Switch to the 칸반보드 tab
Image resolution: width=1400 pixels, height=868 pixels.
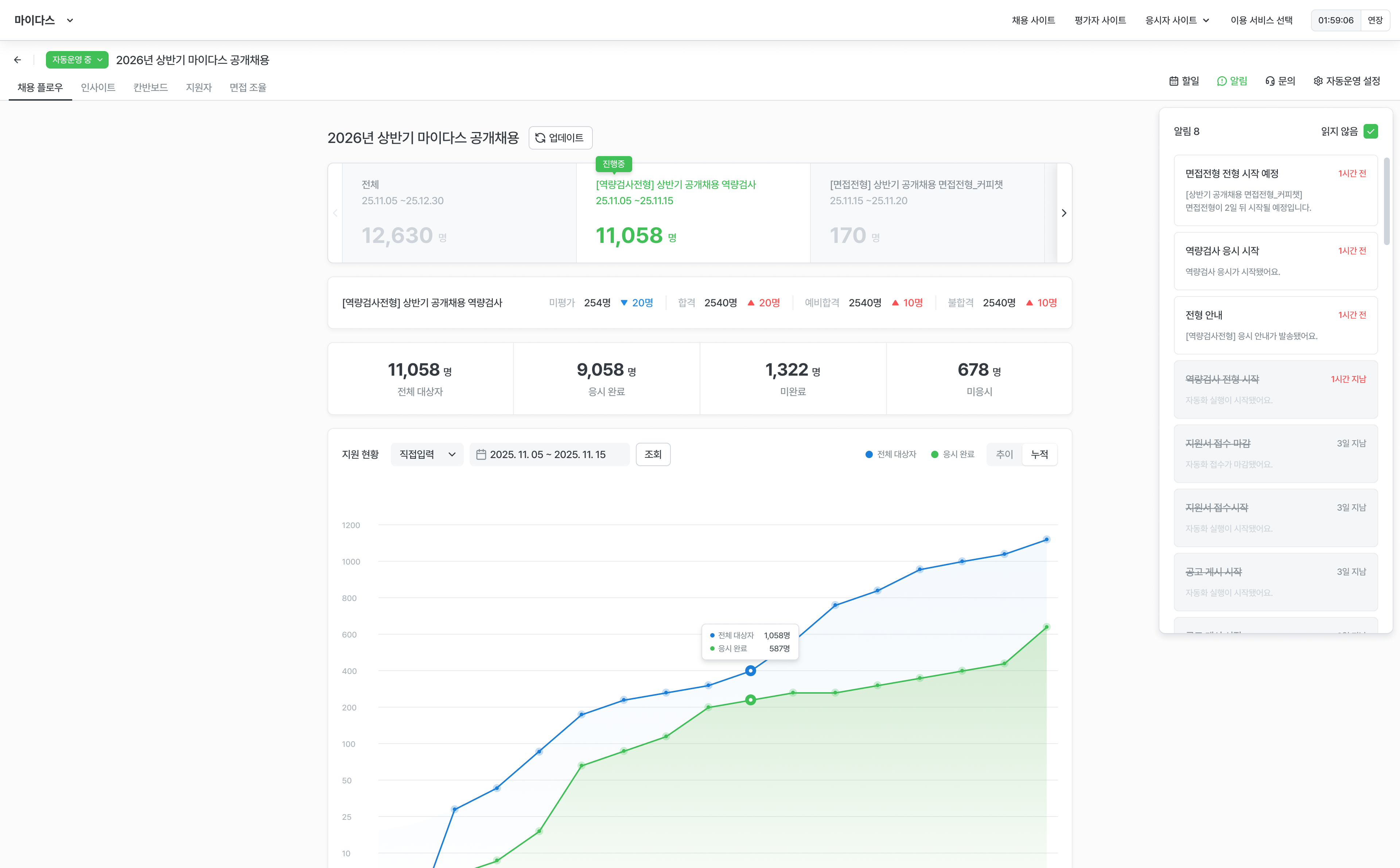point(150,87)
